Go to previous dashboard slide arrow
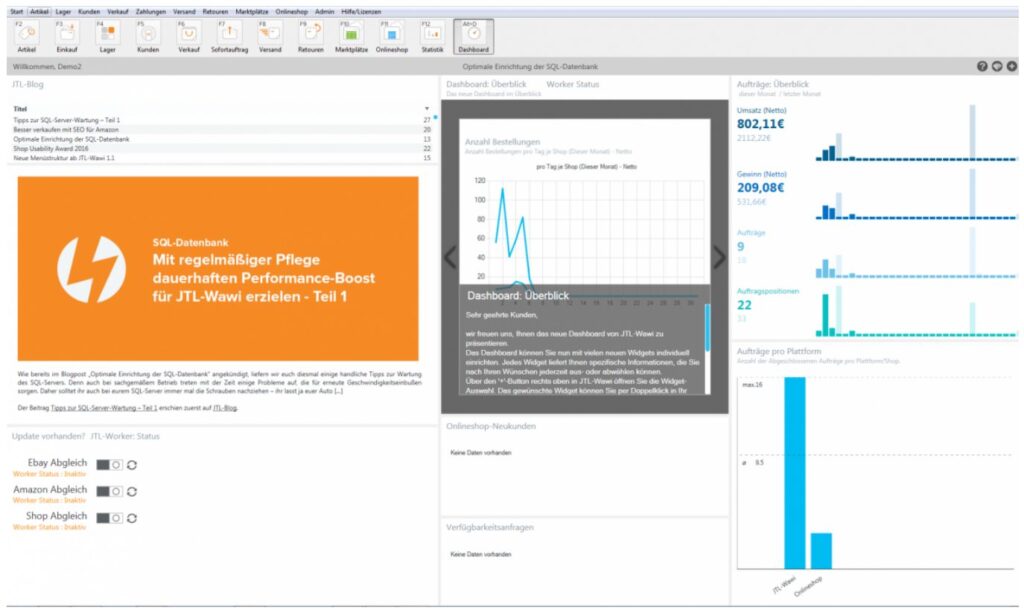1024x610 pixels. click(x=450, y=257)
